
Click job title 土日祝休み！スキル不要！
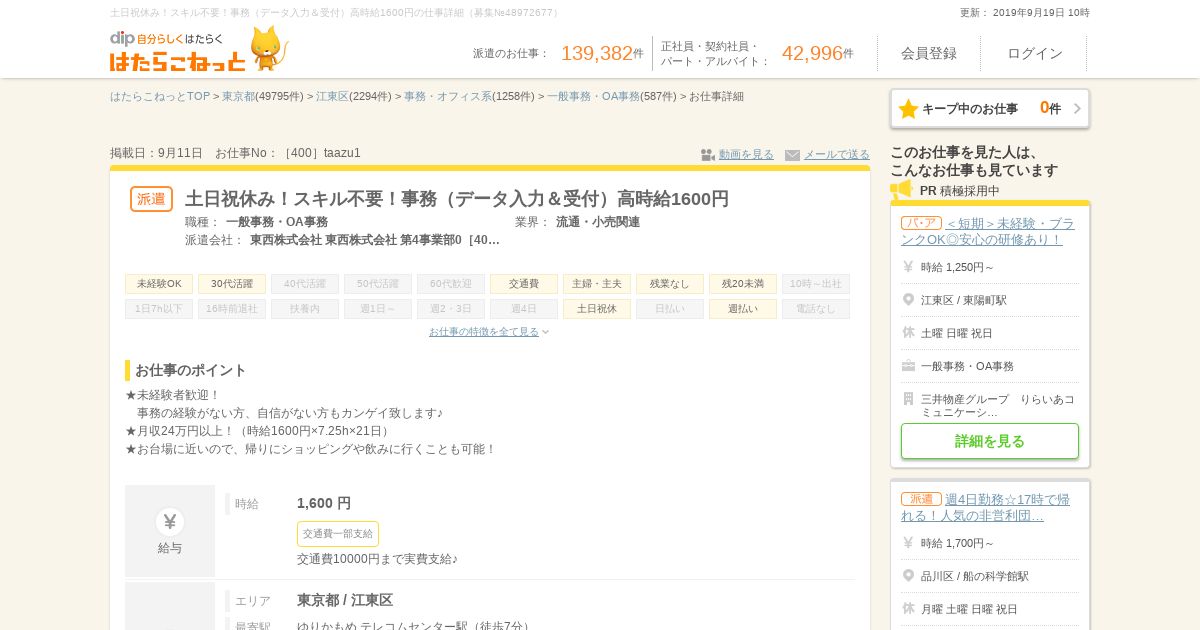[457, 199]
